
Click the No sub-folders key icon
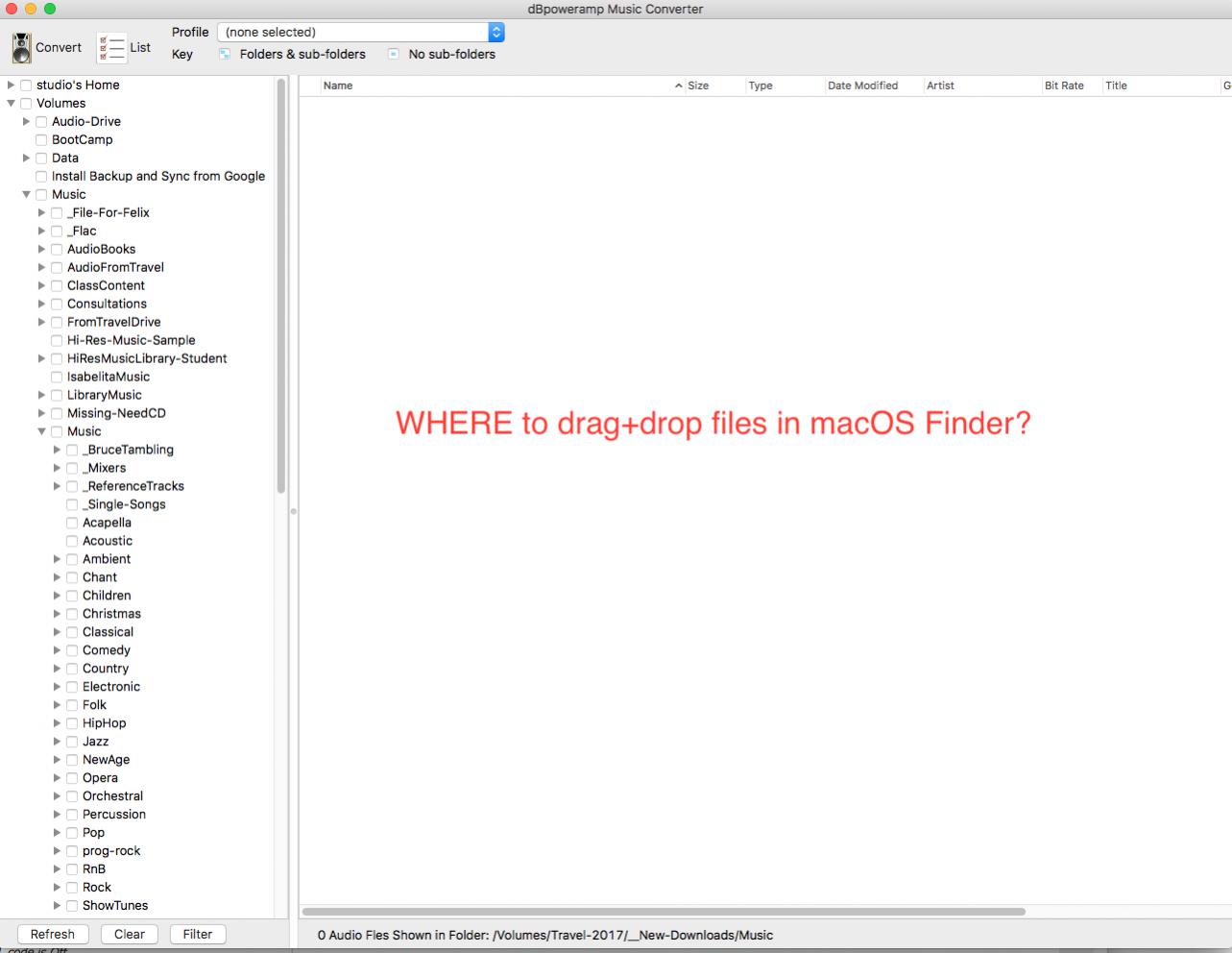(x=393, y=55)
